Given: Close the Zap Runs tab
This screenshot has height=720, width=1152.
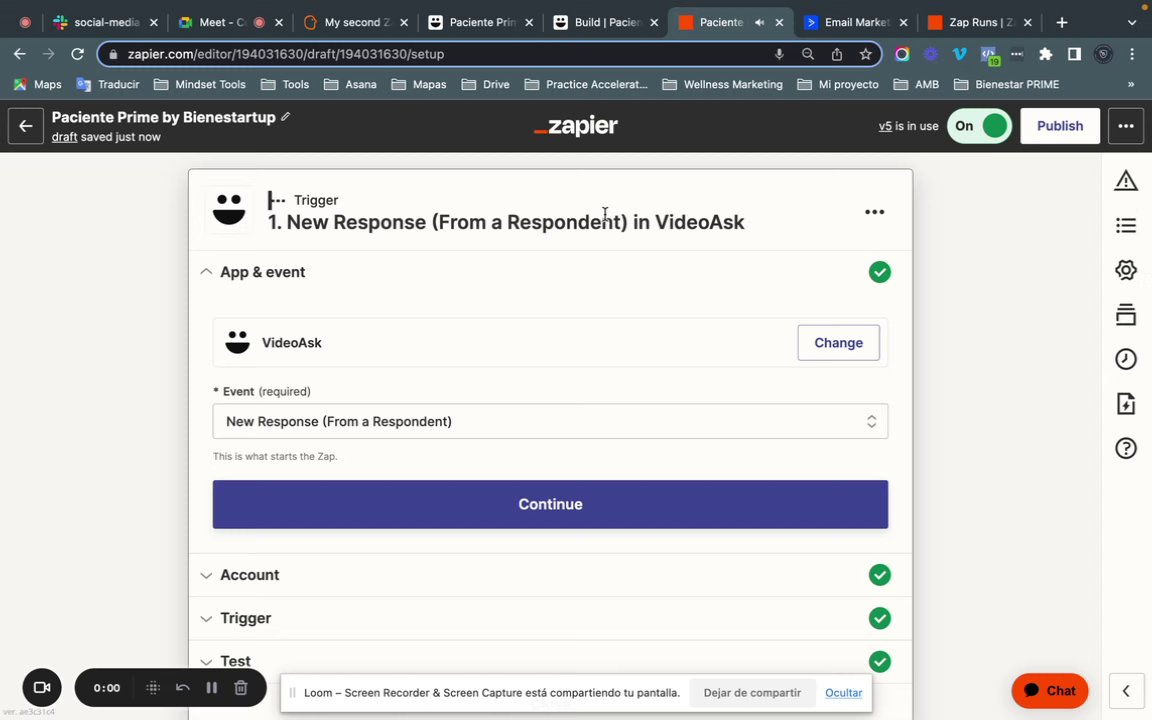Looking at the screenshot, I should 1027,23.
